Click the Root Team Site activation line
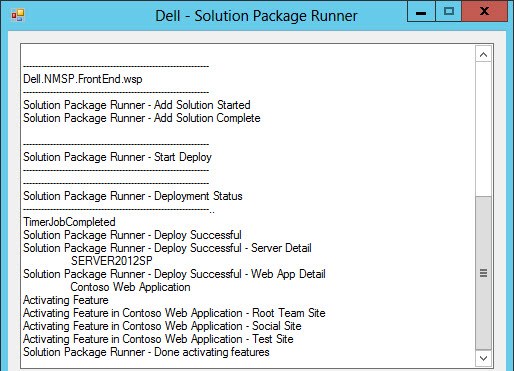This screenshot has width=514, height=371. click(174, 313)
